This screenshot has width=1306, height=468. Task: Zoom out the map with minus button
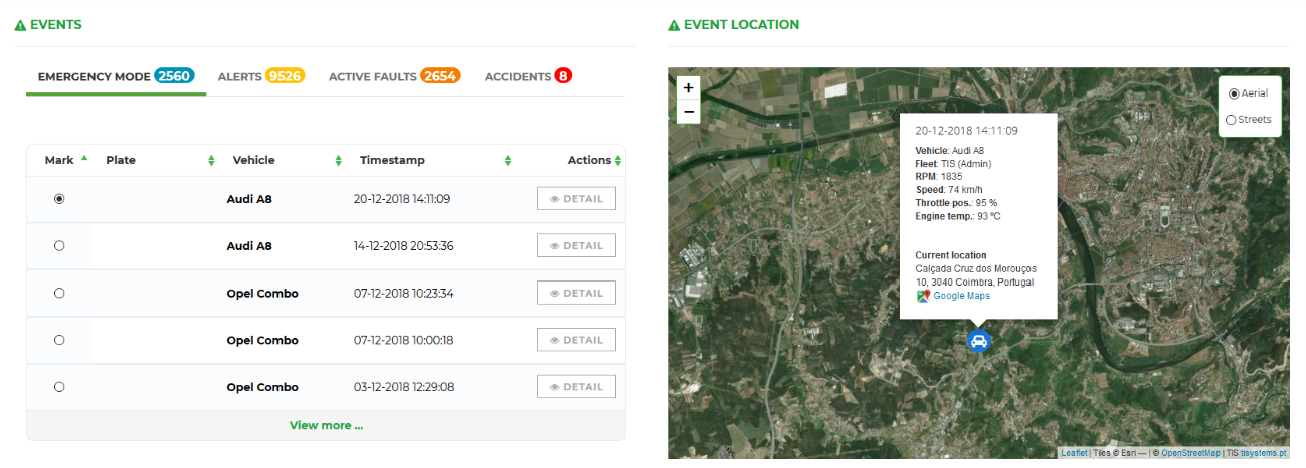coord(688,111)
